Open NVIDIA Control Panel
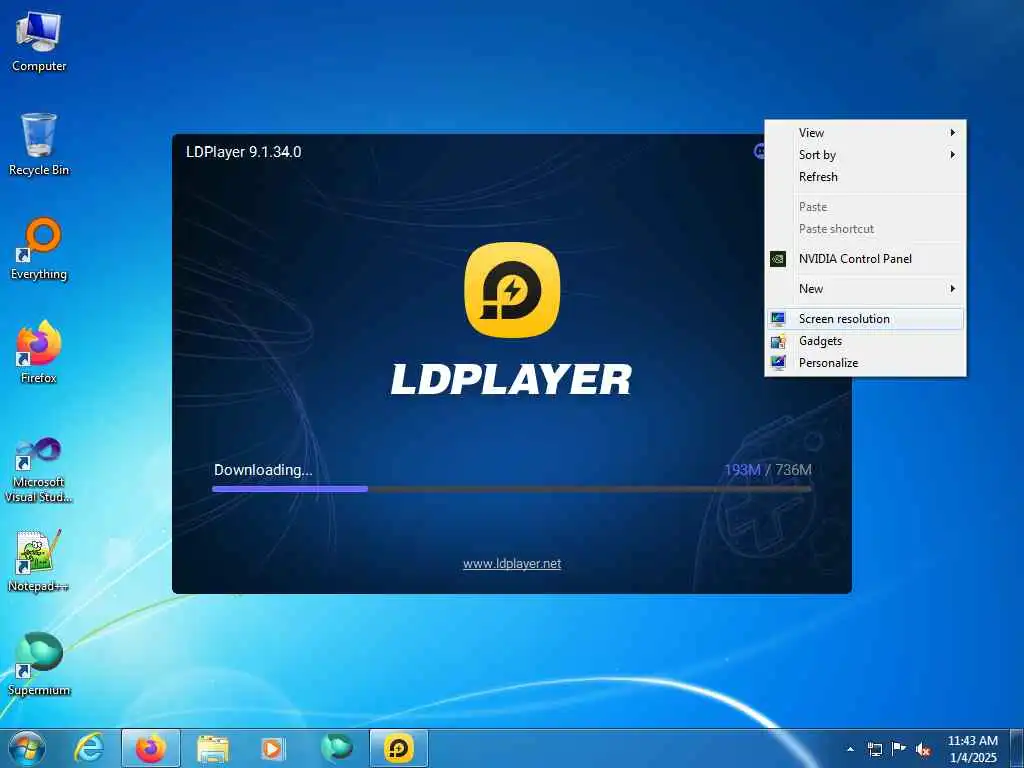 pos(865,259)
